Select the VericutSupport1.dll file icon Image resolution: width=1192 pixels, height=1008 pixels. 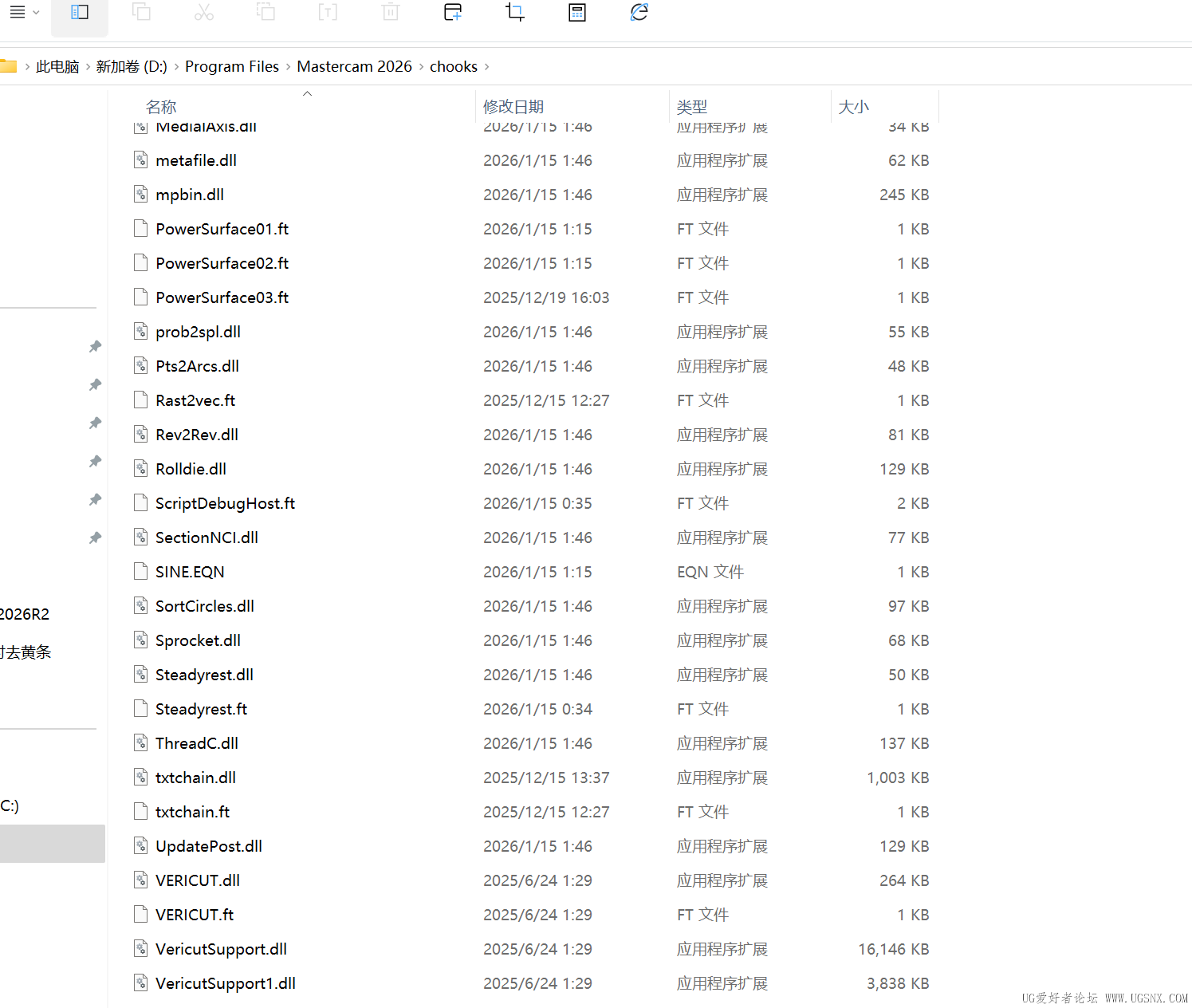click(x=141, y=983)
